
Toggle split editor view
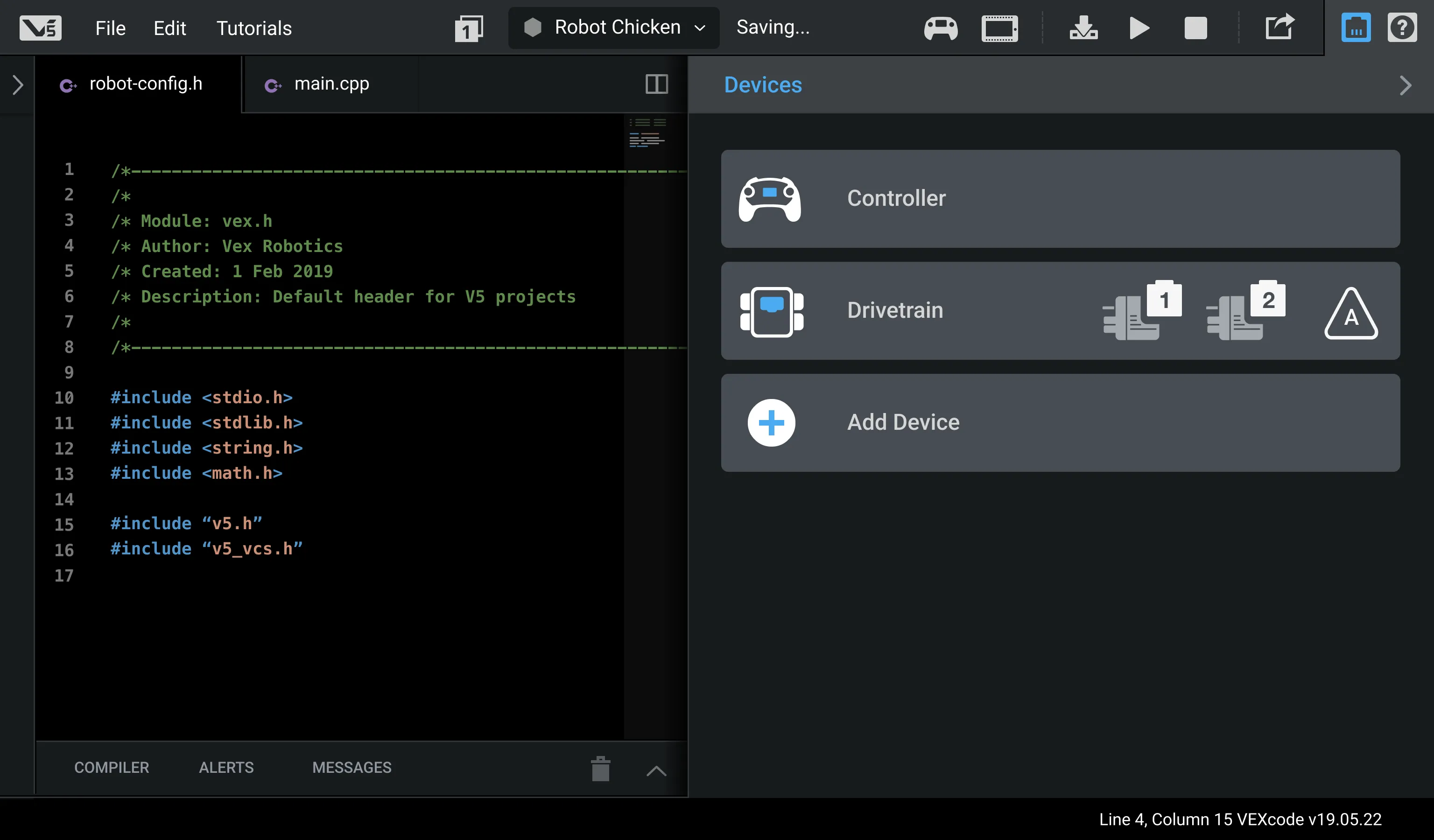pyautogui.click(x=656, y=84)
